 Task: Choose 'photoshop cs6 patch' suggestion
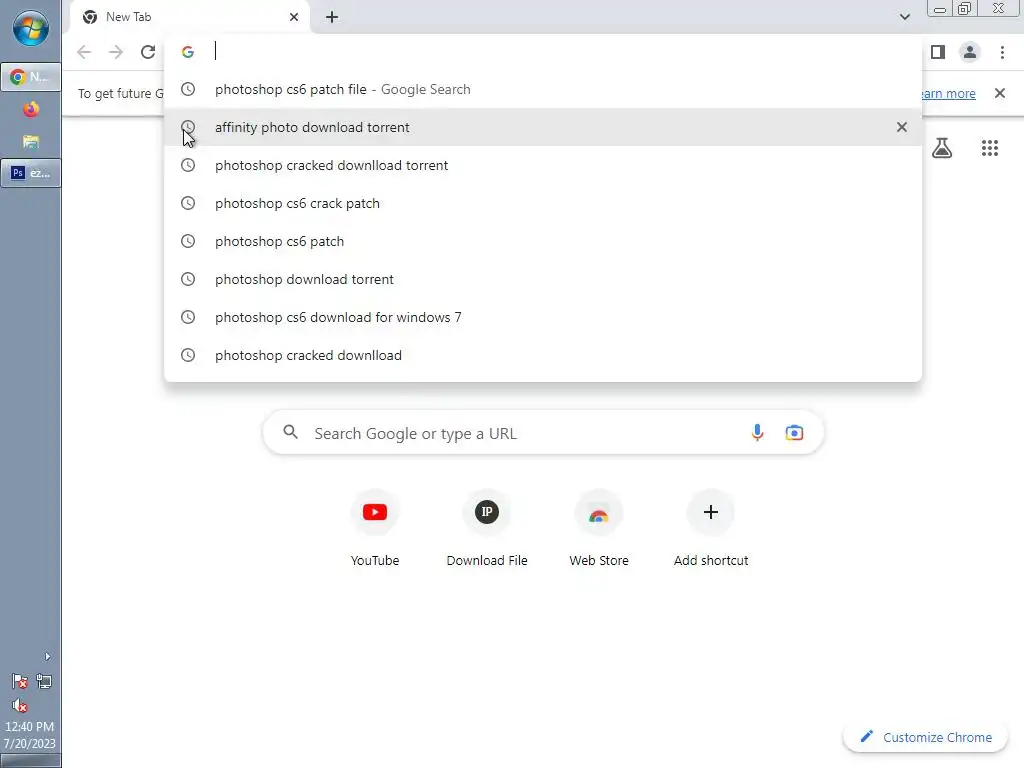[543, 241]
